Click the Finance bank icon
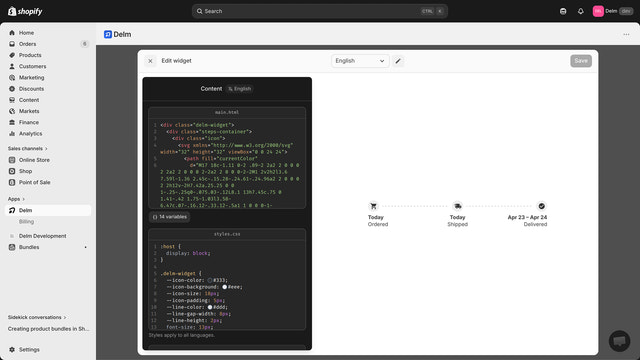 point(12,122)
